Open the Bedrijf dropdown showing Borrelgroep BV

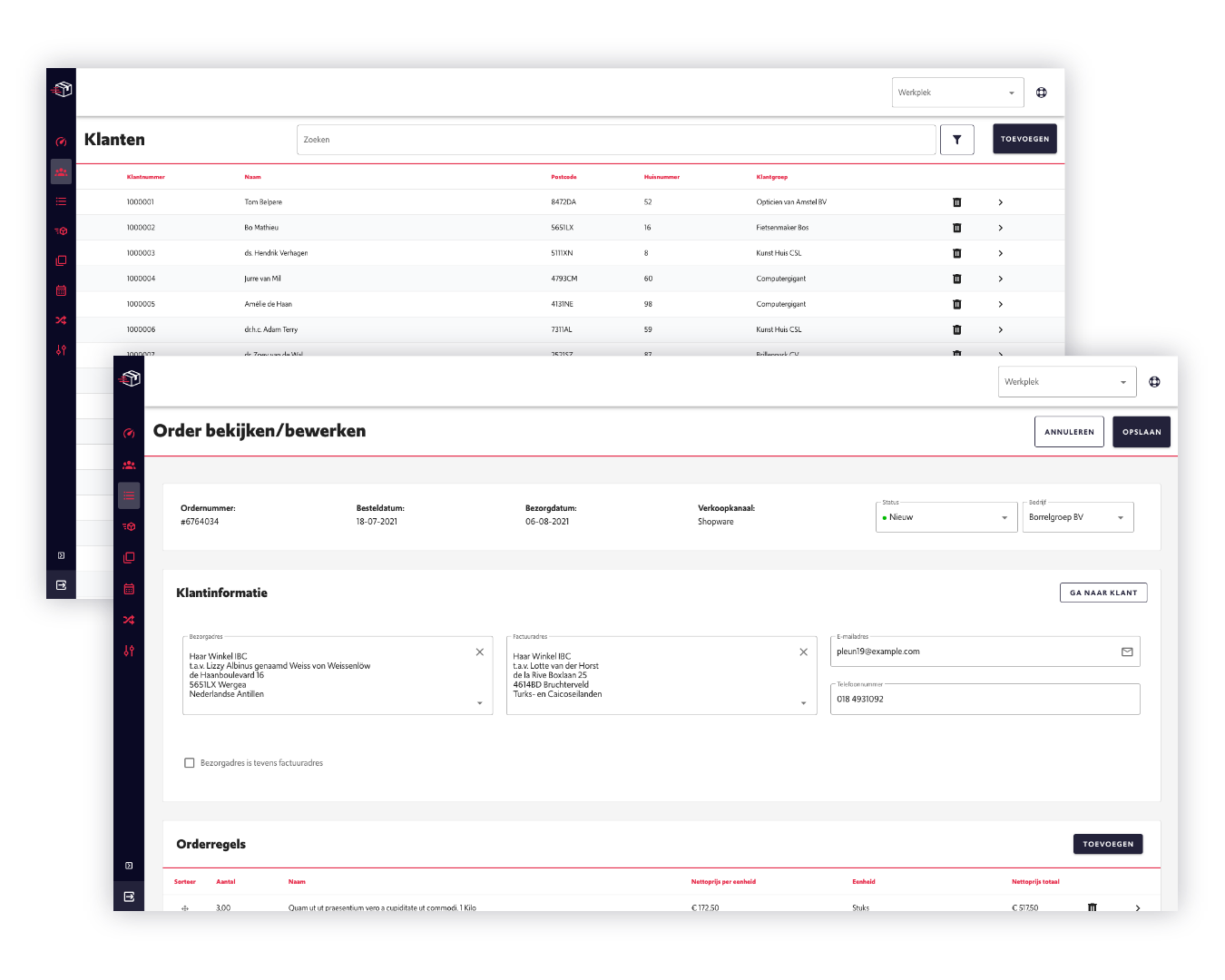coord(1077,517)
